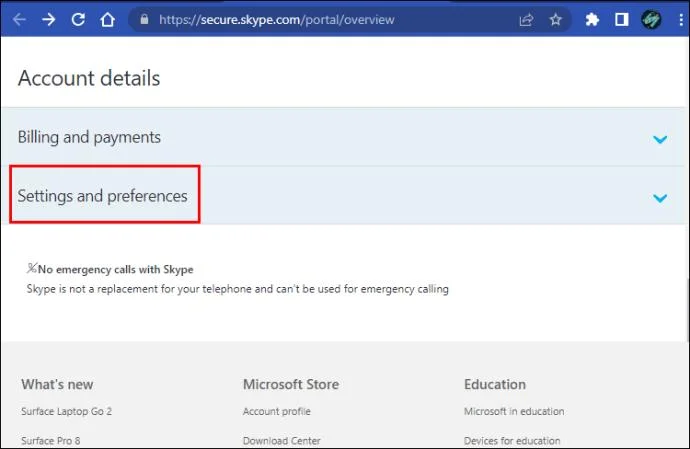
Task: Open the browser three-dot menu
Action: 681,19
